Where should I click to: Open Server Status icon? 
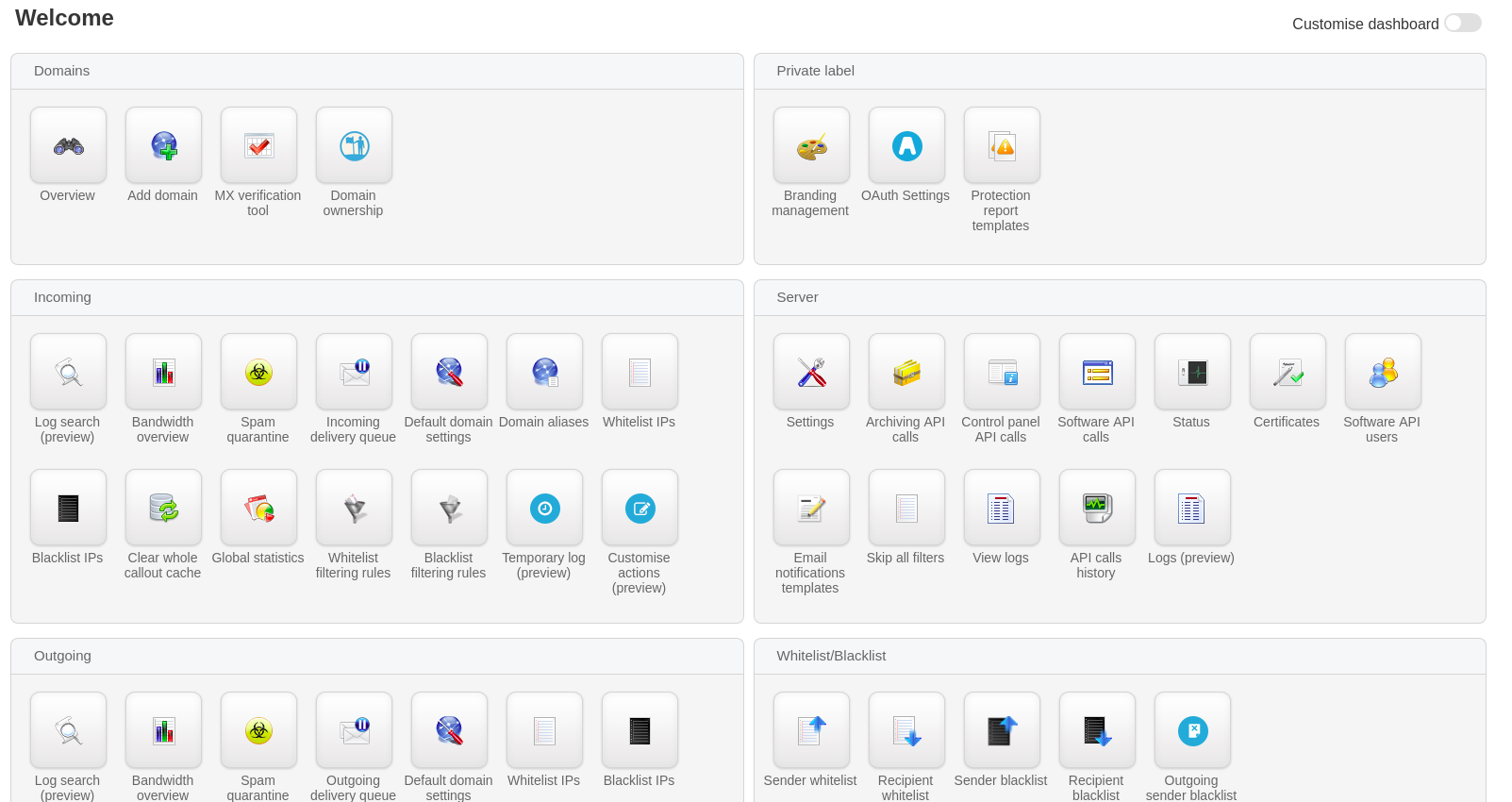(1192, 372)
